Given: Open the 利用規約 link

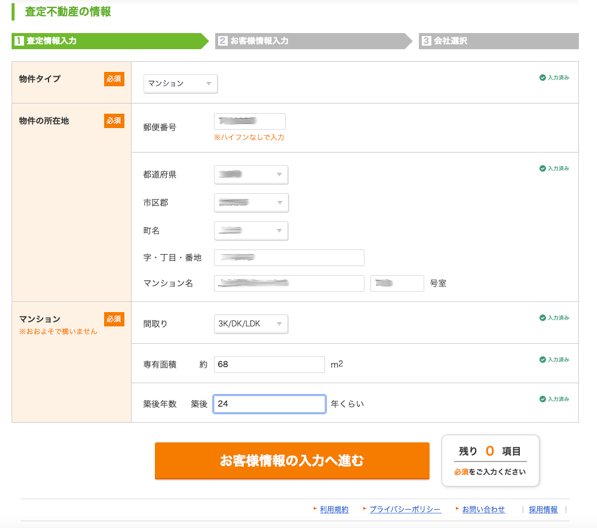Looking at the screenshot, I should coord(334,509).
